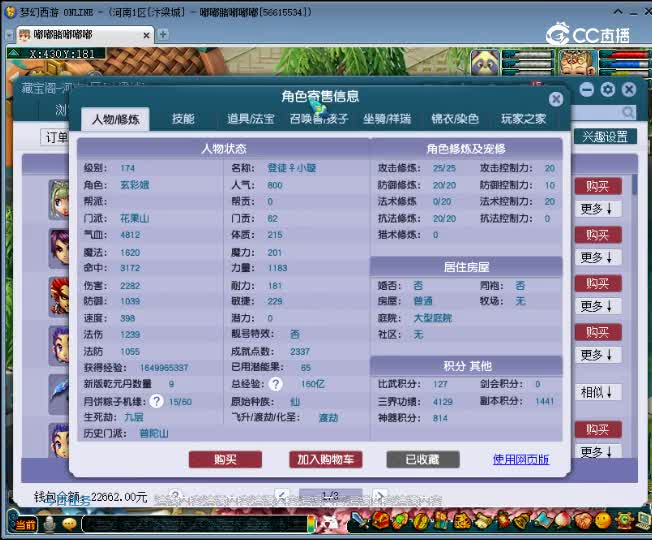The image size is (652, 540).
Task: Click the green leaf icon in bottom toolbar
Action: tap(400, 520)
